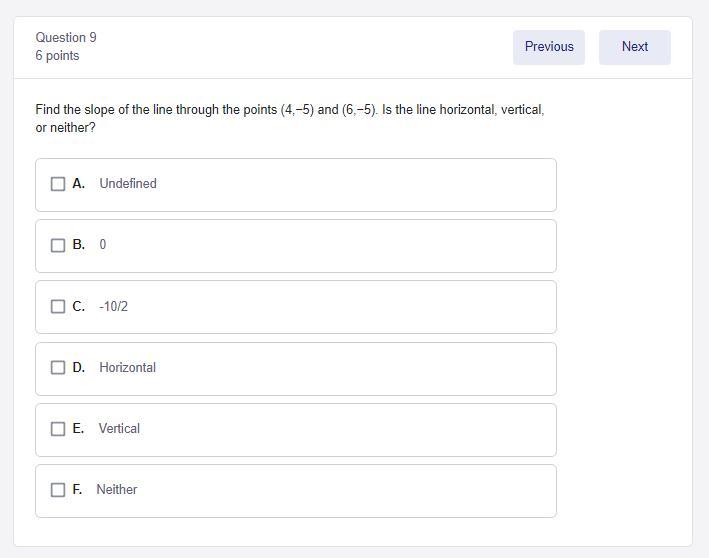
Task: Click the '0' answer text
Action: pos(103,245)
